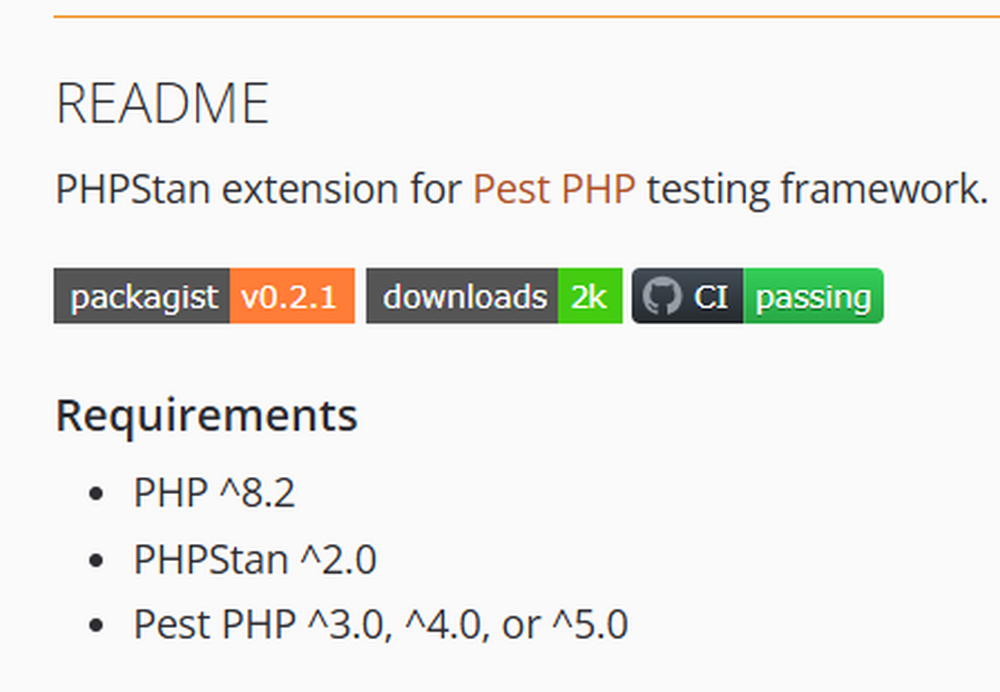Click the CI text on the build badge
The image size is (1000, 692).
[x=711, y=296]
